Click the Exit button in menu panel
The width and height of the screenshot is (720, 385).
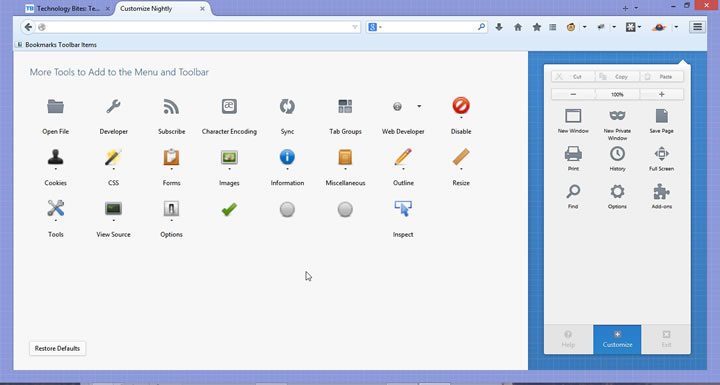(x=666, y=339)
